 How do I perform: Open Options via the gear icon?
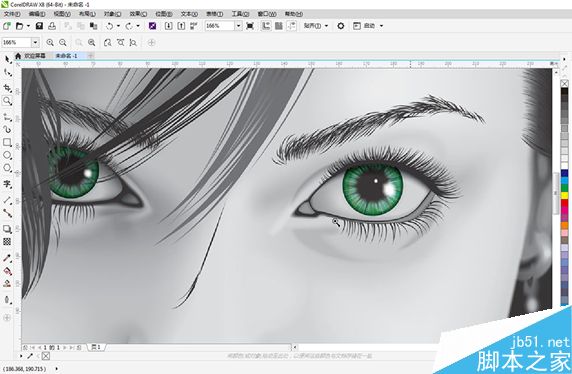pyautogui.click(x=341, y=26)
